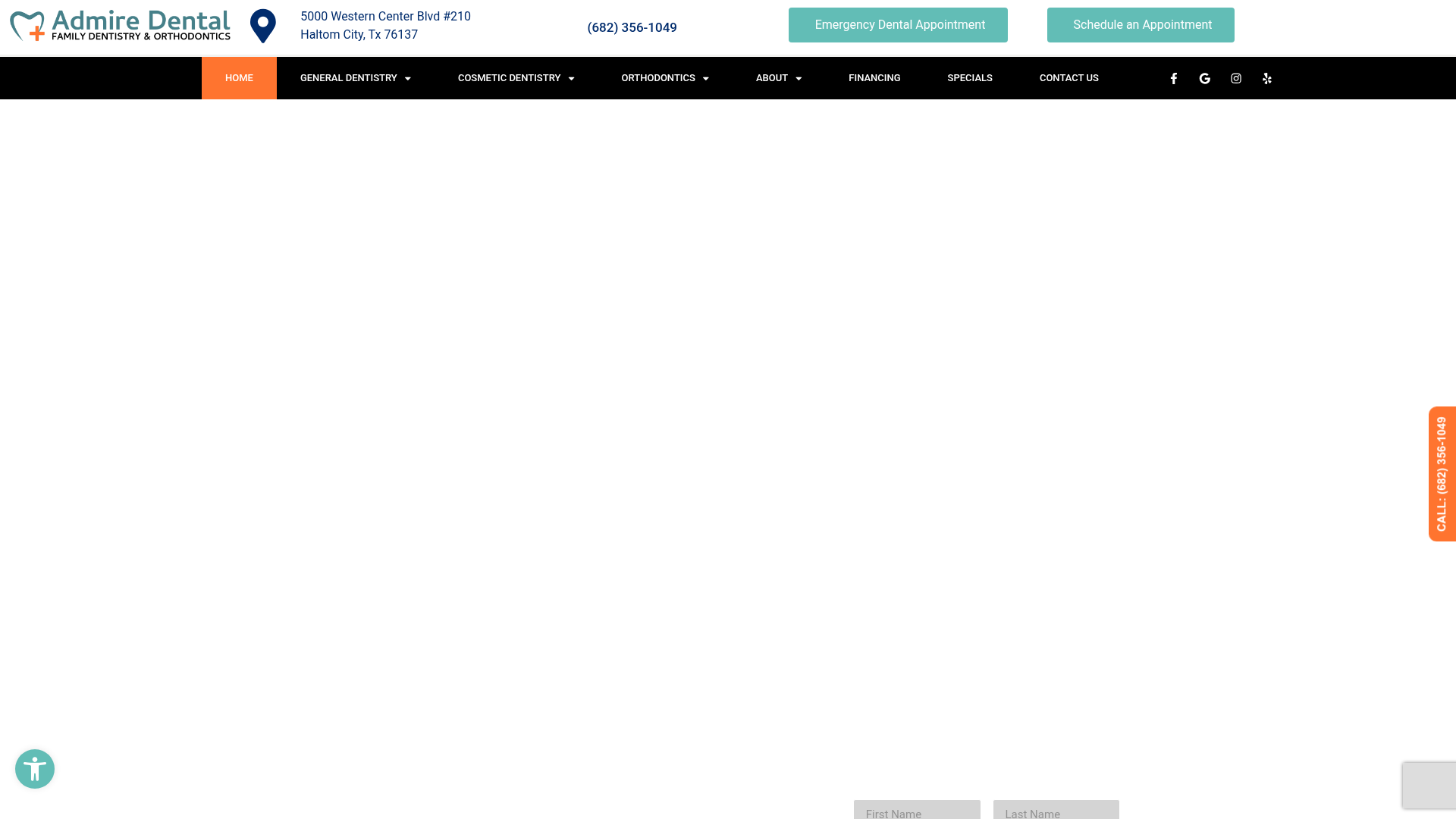This screenshot has height=819, width=1456.
Task: Click the Facebook icon in navigation bar
Action: [1173, 79]
